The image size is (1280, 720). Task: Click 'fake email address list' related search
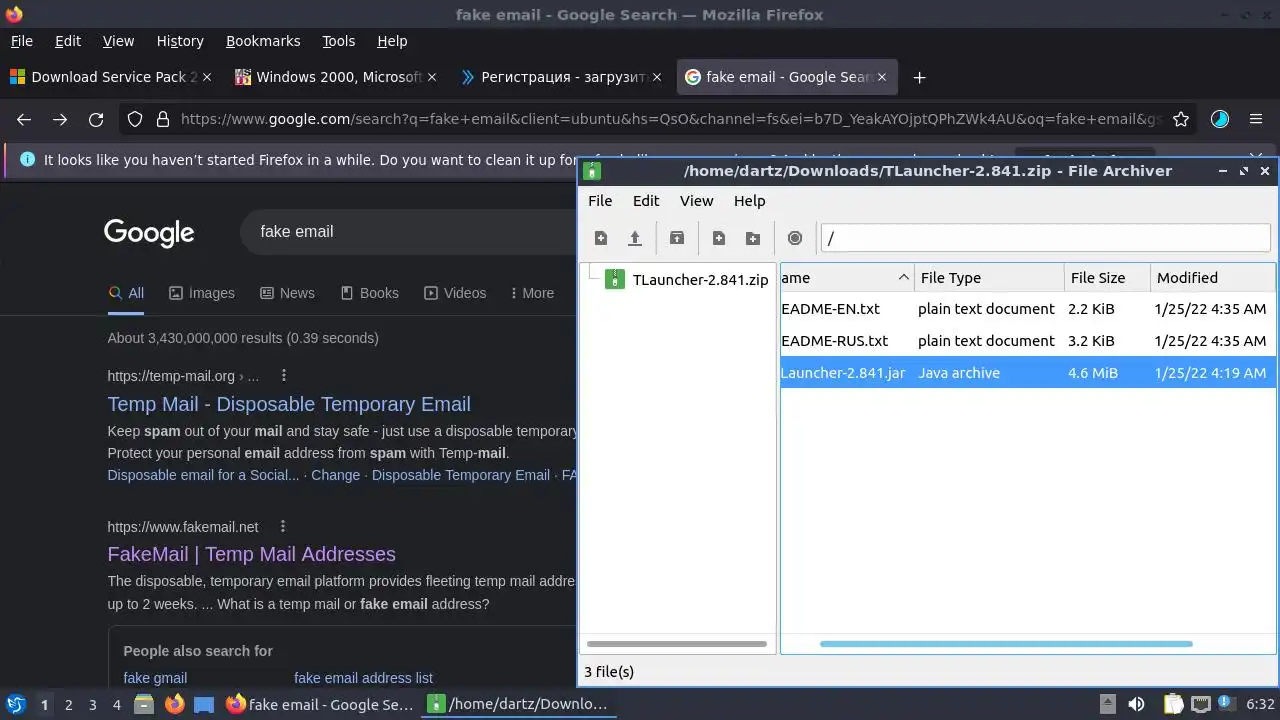(x=363, y=678)
